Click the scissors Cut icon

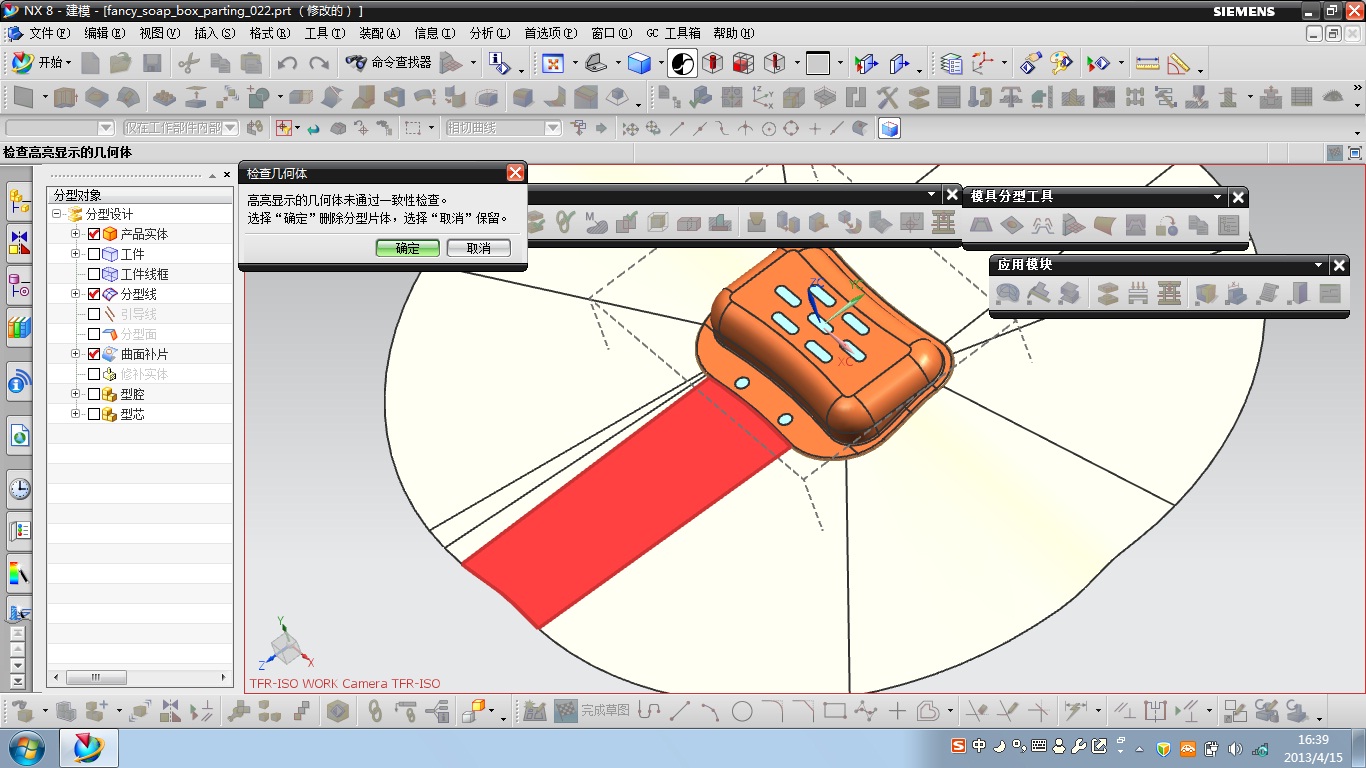[x=187, y=63]
